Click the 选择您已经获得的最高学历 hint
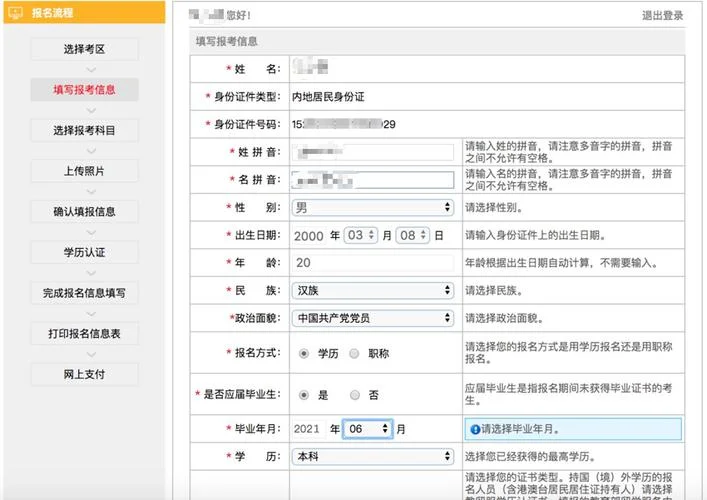This screenshot has width=707, height=500. tap(530, 457)
